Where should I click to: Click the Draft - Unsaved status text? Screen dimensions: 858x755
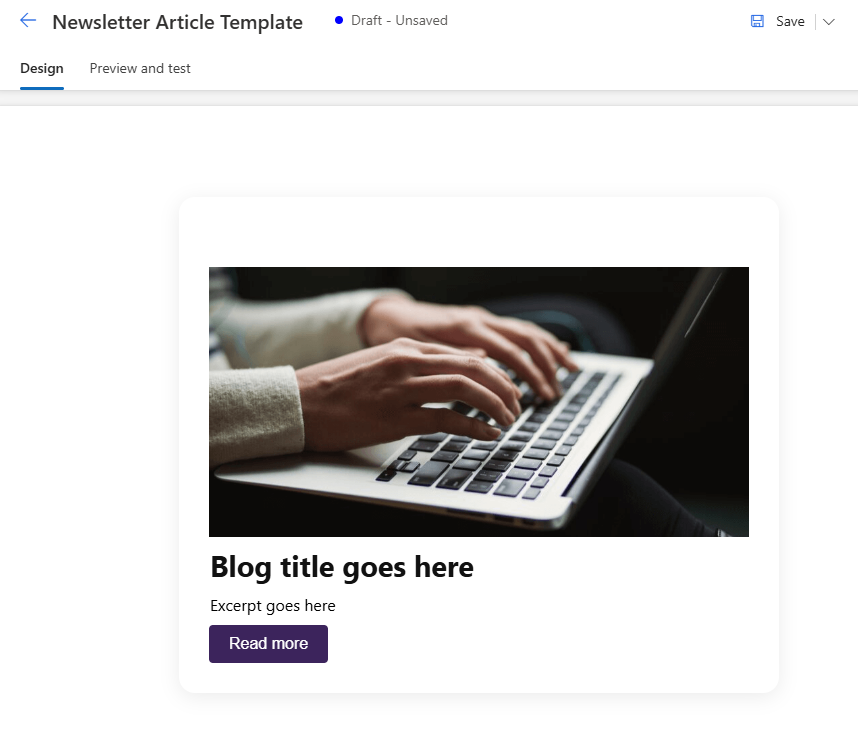[399, 20]
